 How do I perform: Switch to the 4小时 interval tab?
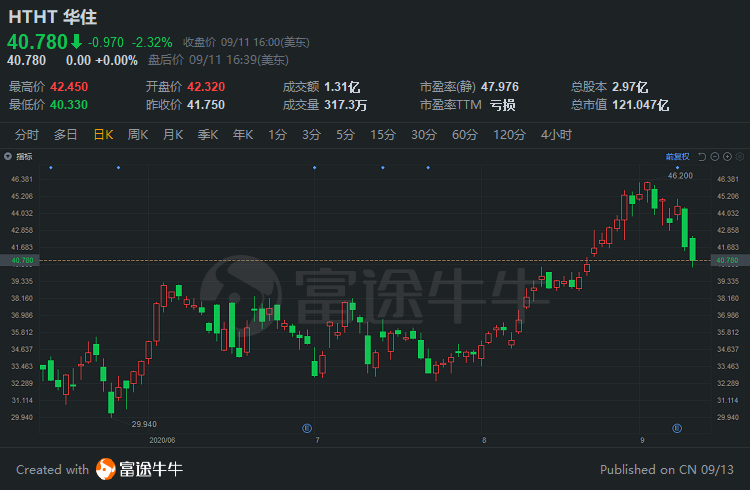click(556, 135)
